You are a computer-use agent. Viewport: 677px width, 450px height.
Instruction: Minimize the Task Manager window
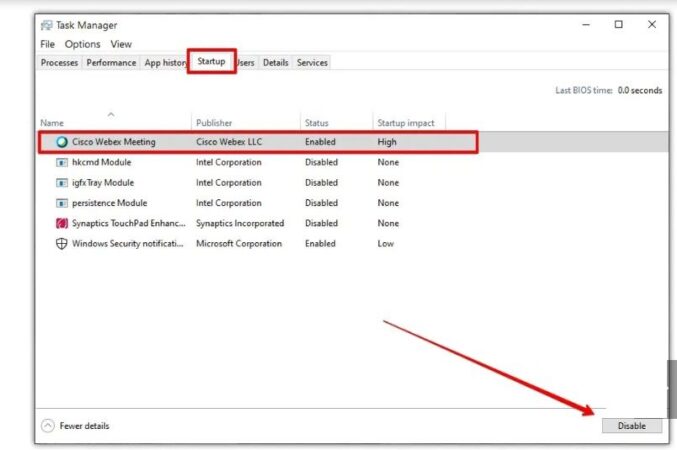coord(586,25)
